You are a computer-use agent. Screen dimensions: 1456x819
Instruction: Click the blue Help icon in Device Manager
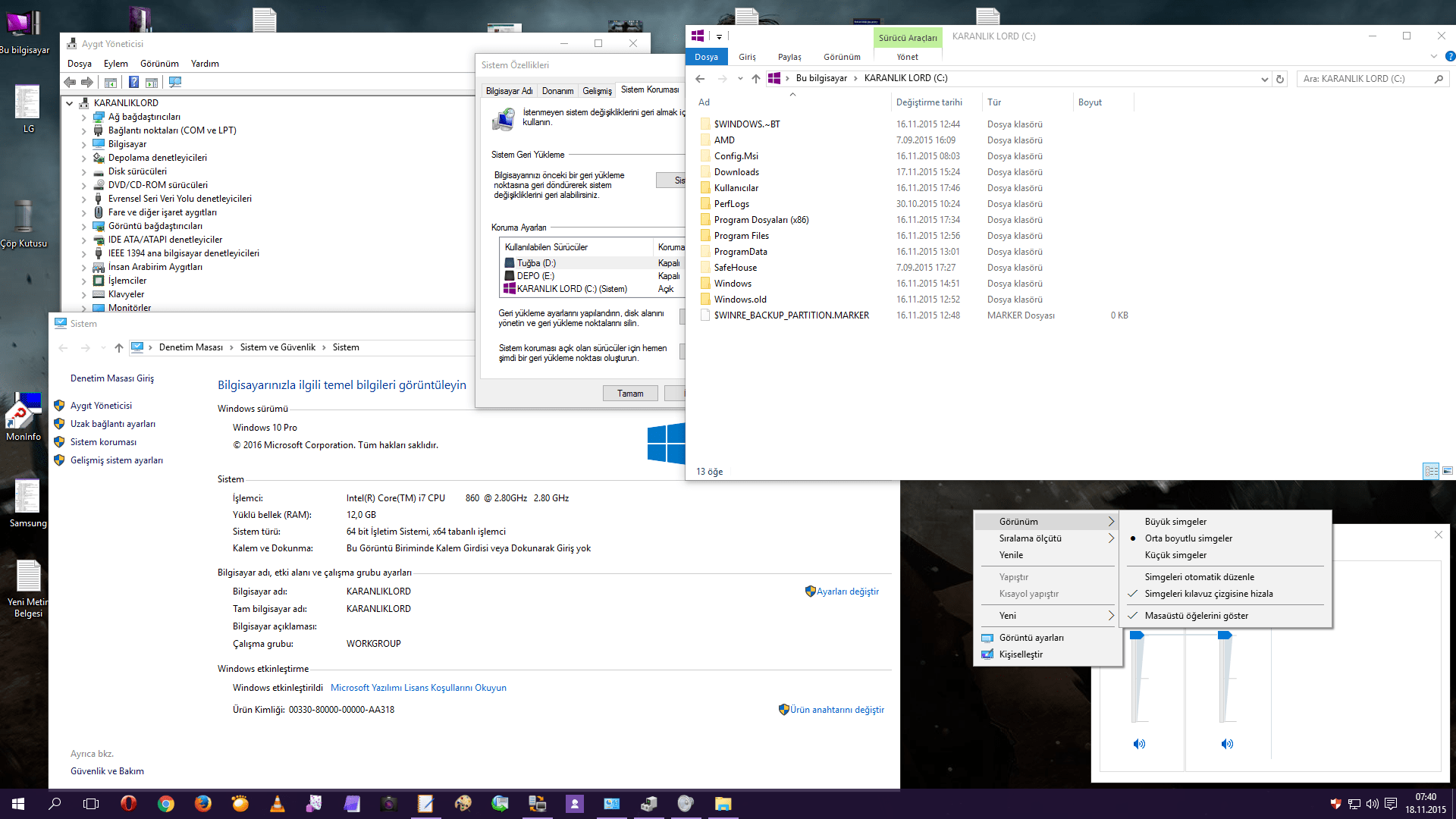coord(133,82)
